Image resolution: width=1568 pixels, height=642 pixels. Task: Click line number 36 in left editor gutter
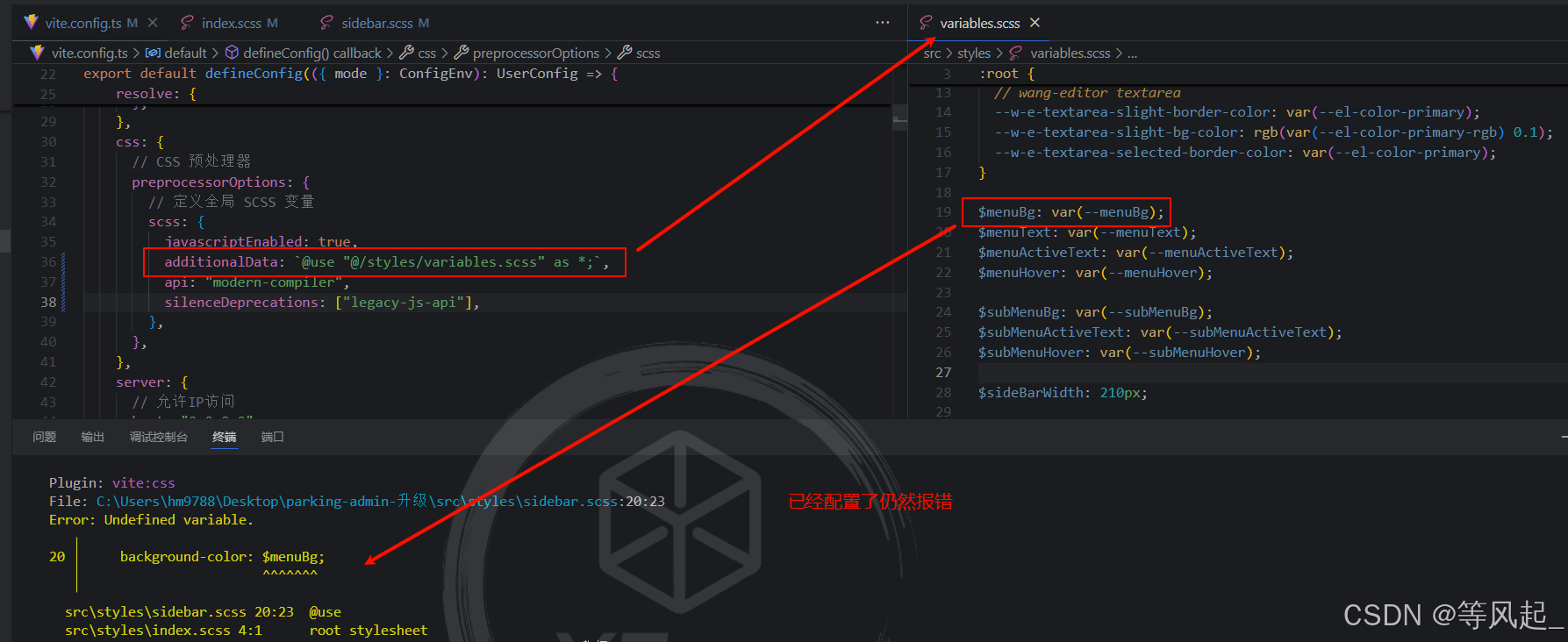click(48, 262)
